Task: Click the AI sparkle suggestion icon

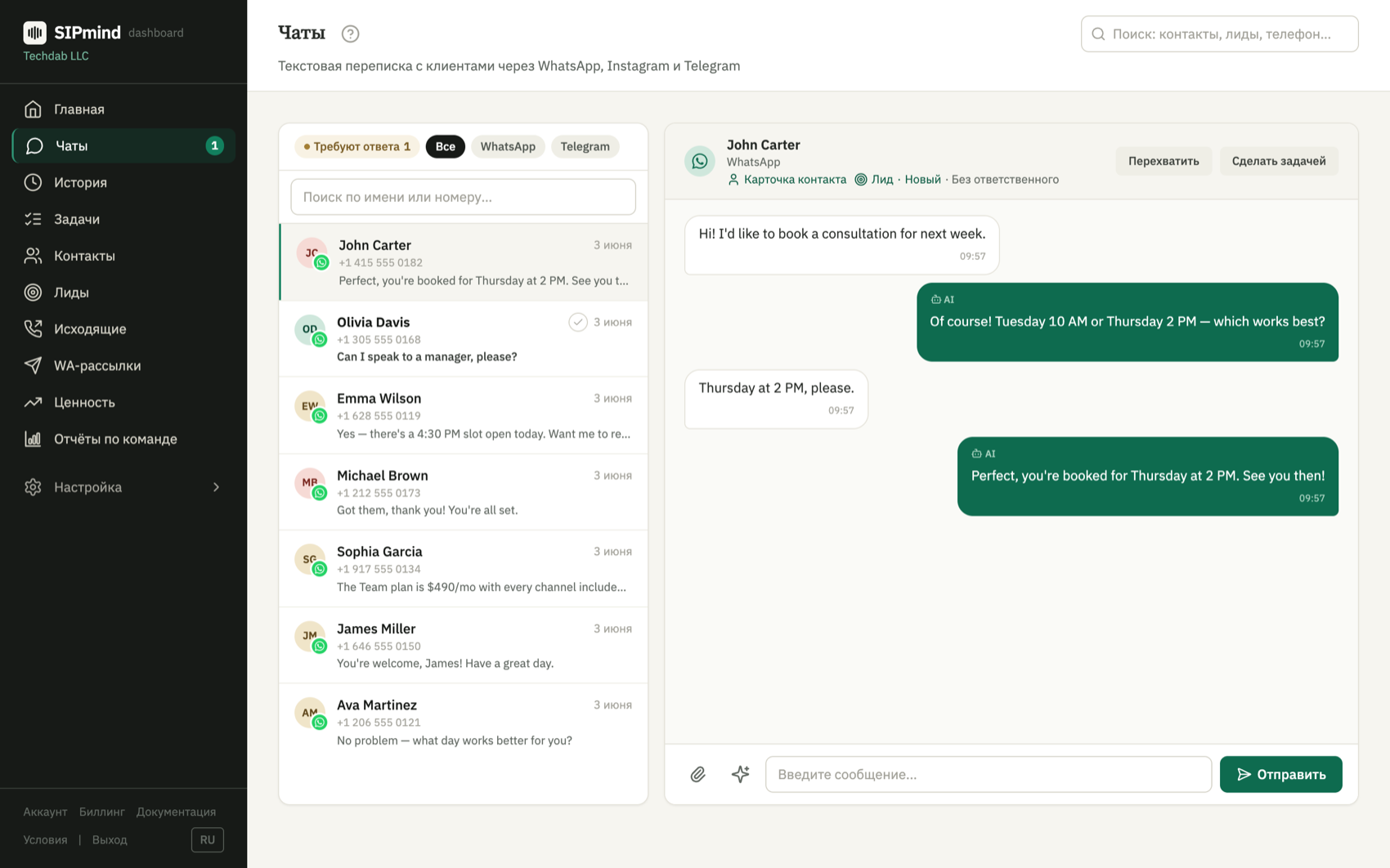Action: tap(741, 774)
